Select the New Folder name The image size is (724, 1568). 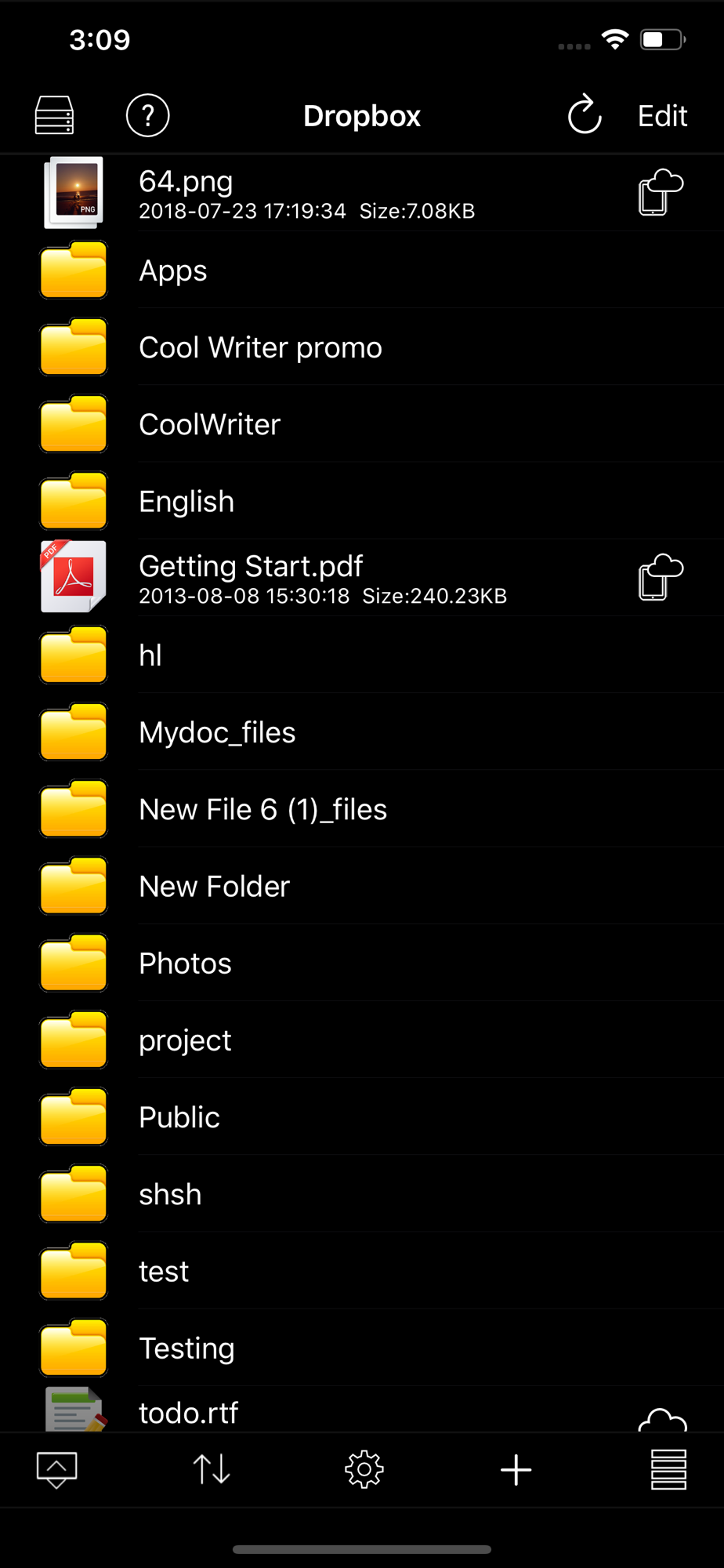pos(214,886)
